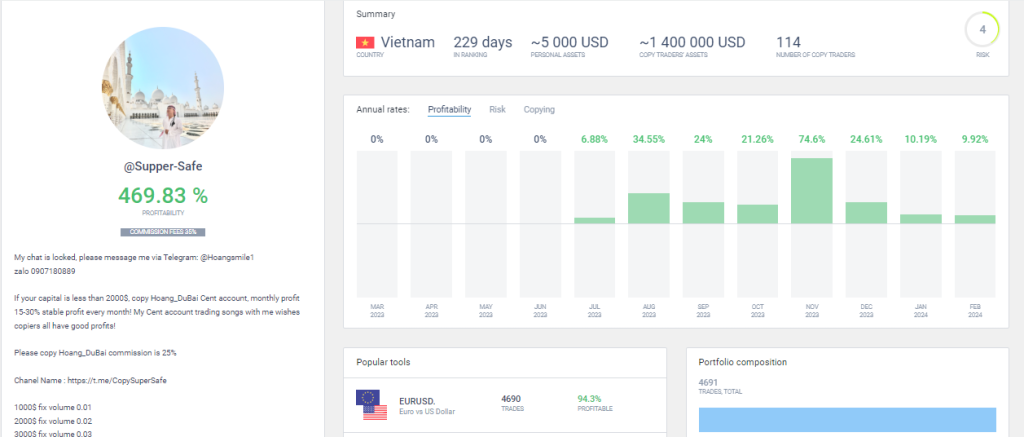Click the February 2024 chart bar
Image resolution: width=1024 pixels, height=437 pixels.
pyautogui.click(x=975, y=219)
